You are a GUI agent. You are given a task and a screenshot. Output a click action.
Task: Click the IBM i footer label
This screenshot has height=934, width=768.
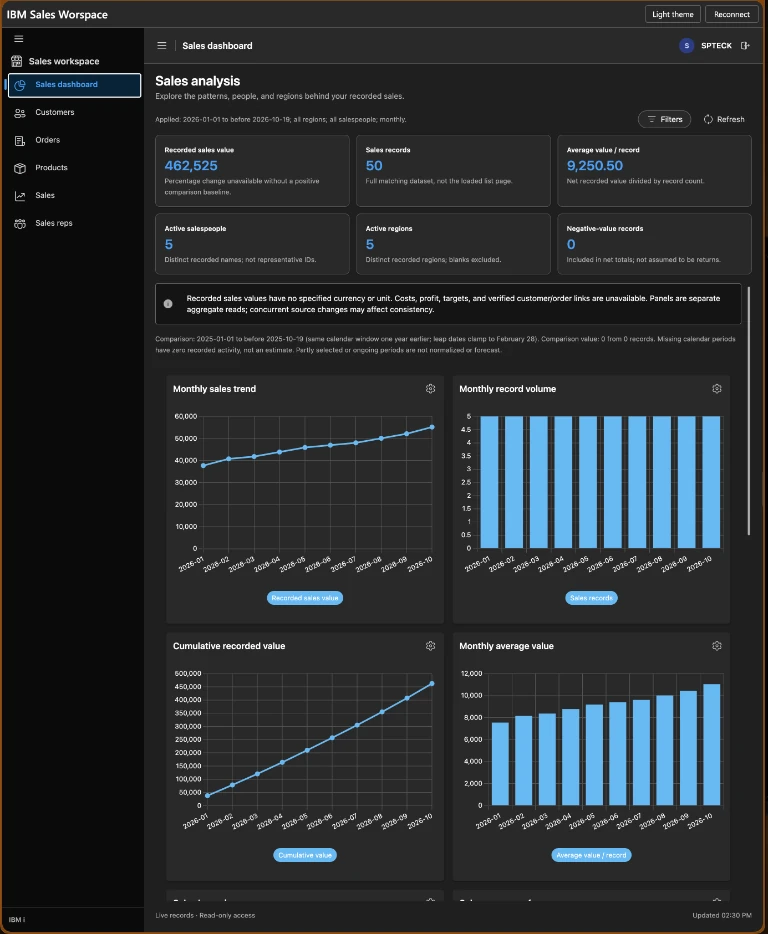(x=17, y=920)
